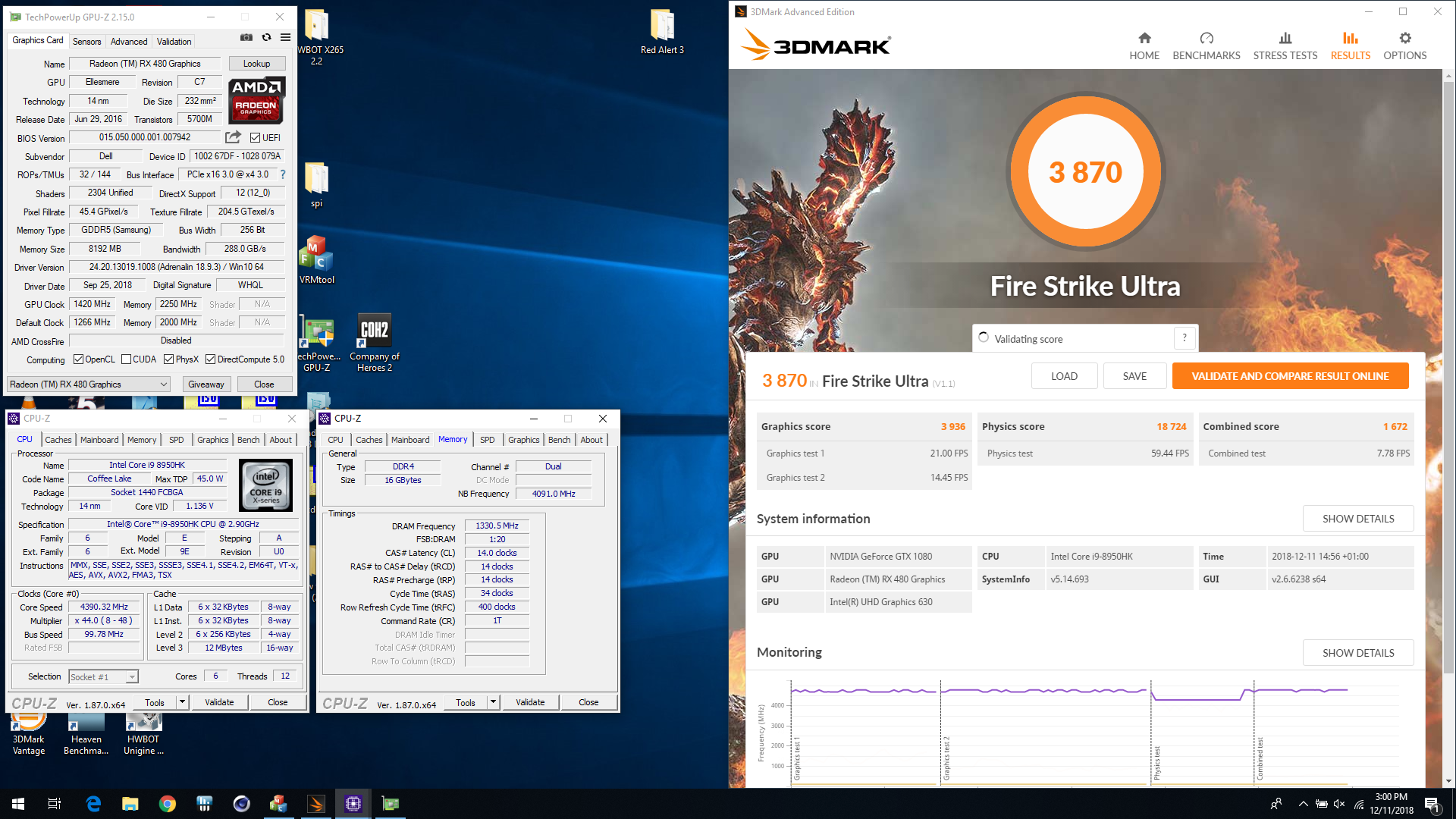Switch to GPU-Z via its taskbar icon

pyautogui.click(x=391, y=804)
